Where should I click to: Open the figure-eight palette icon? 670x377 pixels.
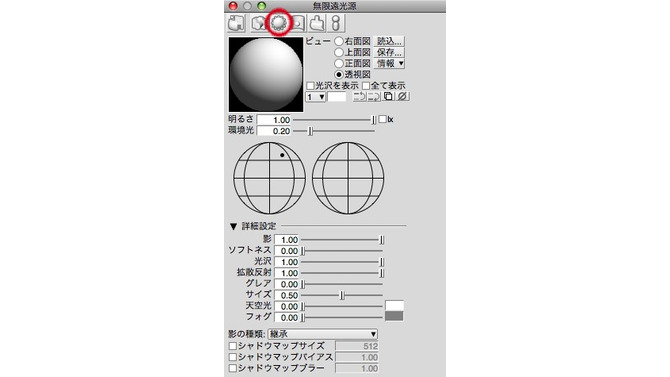pos(336,23)
